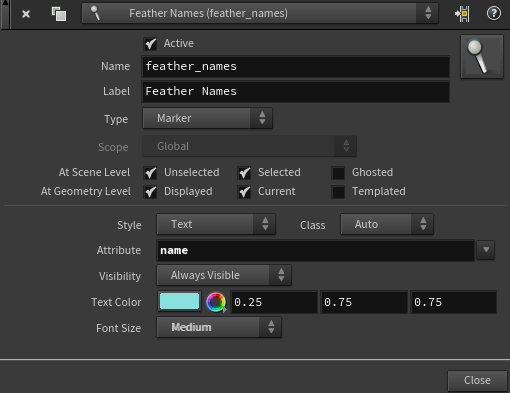Click the red value field 0.25
The height and width of the screenshot is (393, 510).
coord(274,302)
